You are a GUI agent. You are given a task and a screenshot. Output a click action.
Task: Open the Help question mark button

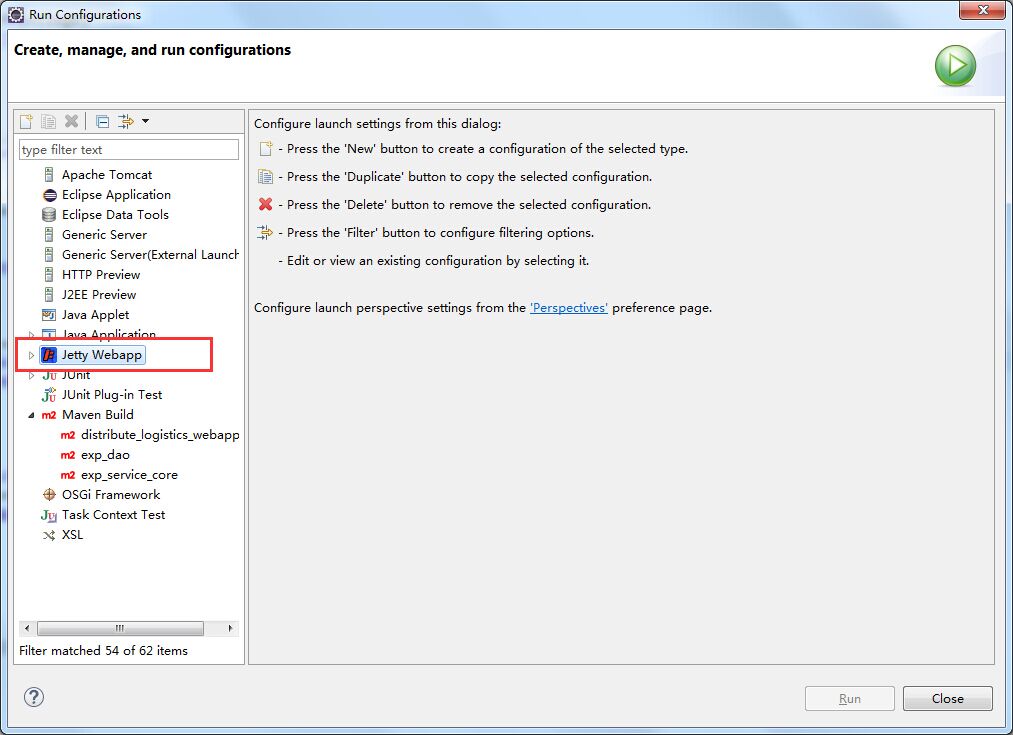[34, 697]
